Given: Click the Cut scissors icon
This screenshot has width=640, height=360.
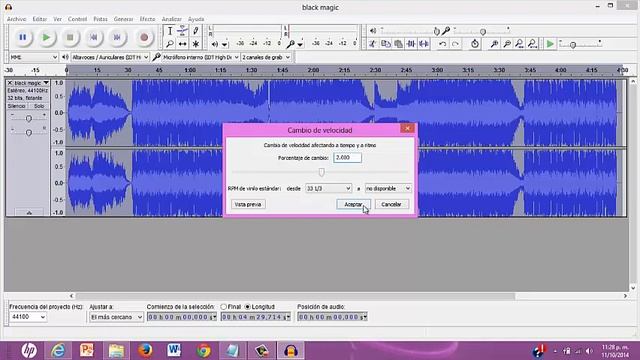Looking at the screenshot, I should click(x=372, y=44).
